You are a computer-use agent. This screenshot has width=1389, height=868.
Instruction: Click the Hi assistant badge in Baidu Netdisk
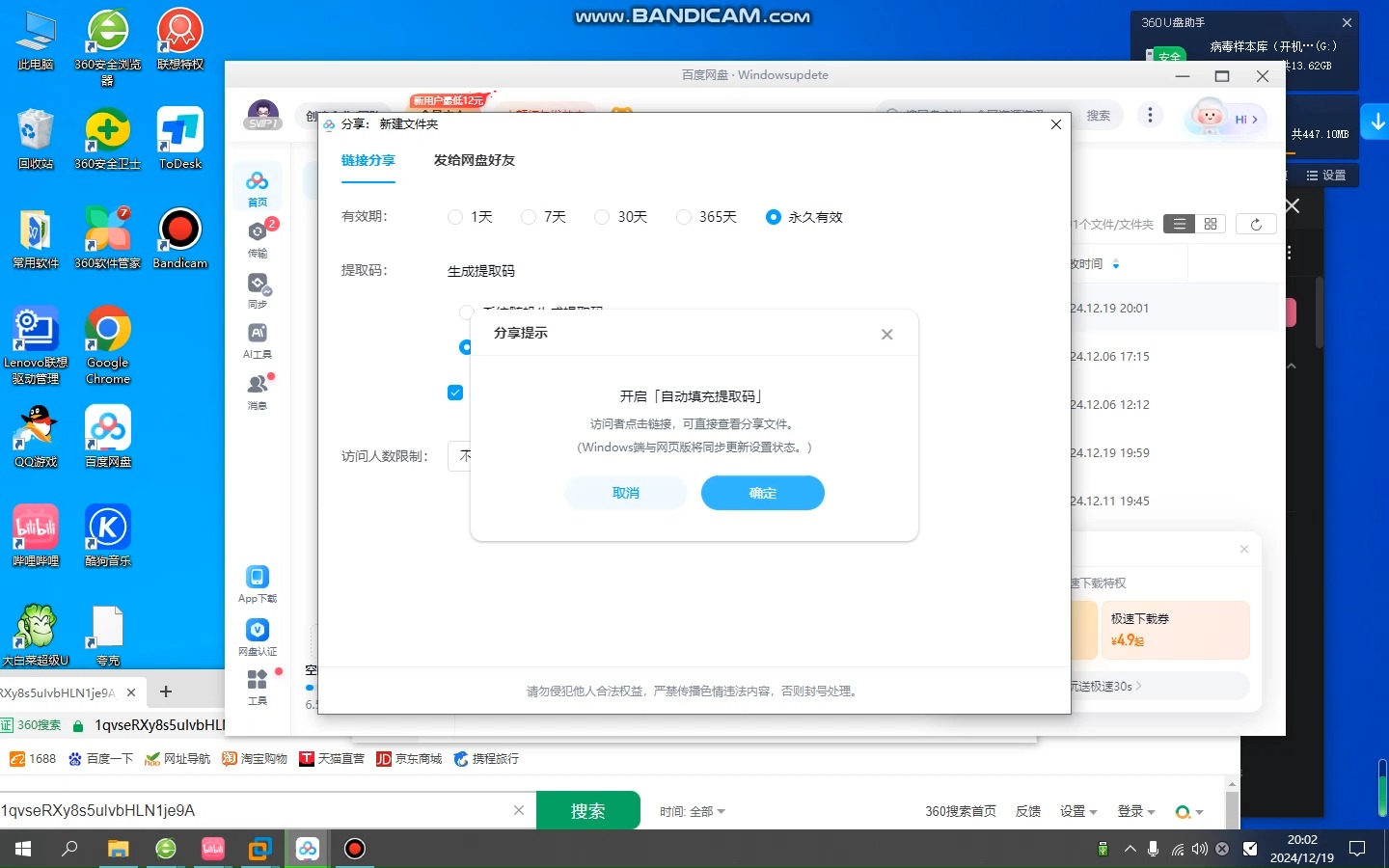[1227, 119]
